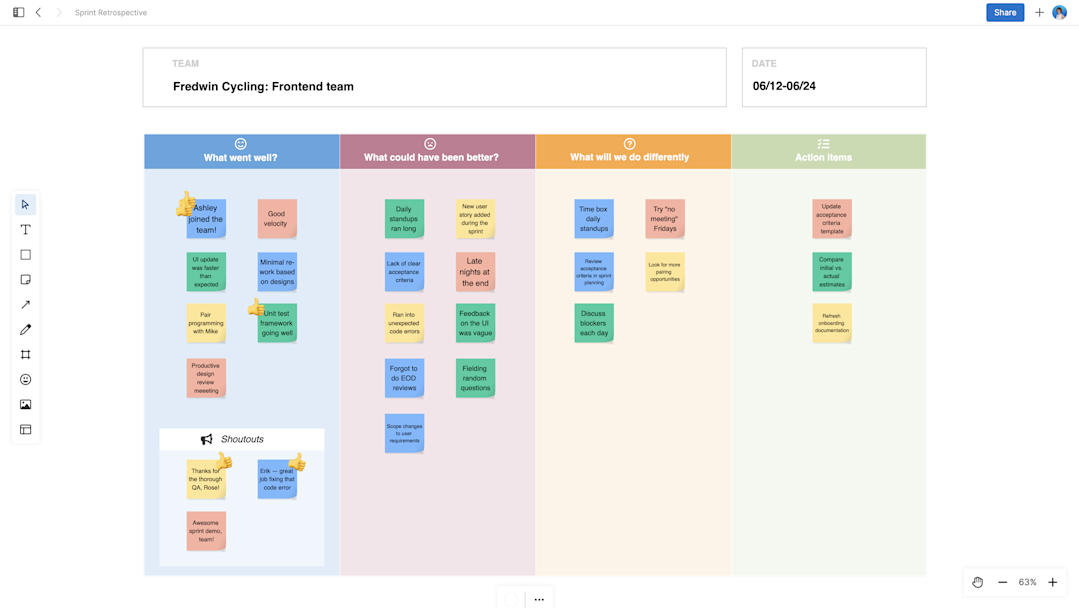Pick the Sticky note tool
The image size is (1079, 608).
pos(25,279)
